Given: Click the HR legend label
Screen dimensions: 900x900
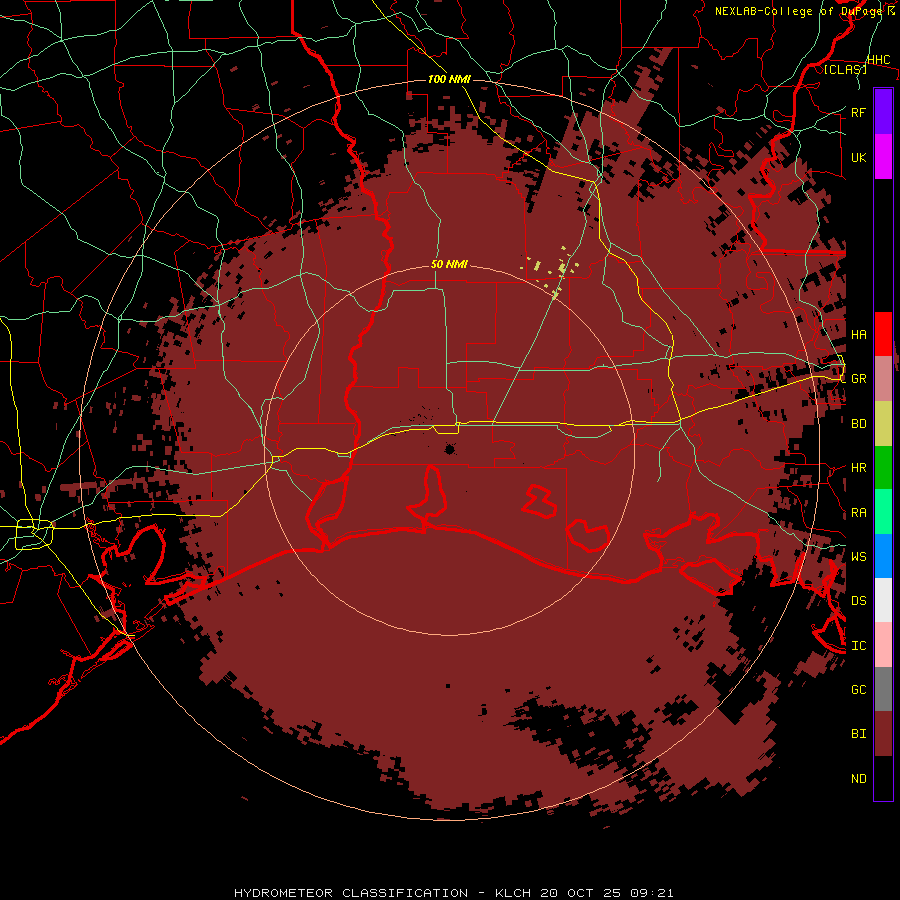Looking at the screenshot, I should [x=858, y=468].
